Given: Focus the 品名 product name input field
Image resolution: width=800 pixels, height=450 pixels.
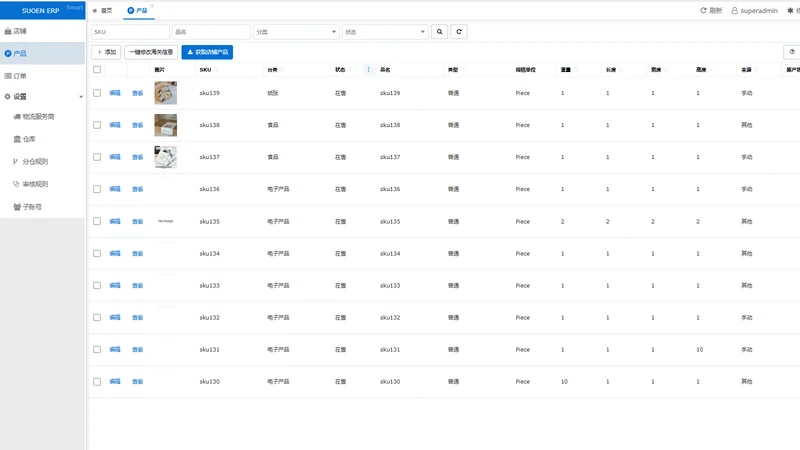Looking at the screenshot, I should point(211,32).
